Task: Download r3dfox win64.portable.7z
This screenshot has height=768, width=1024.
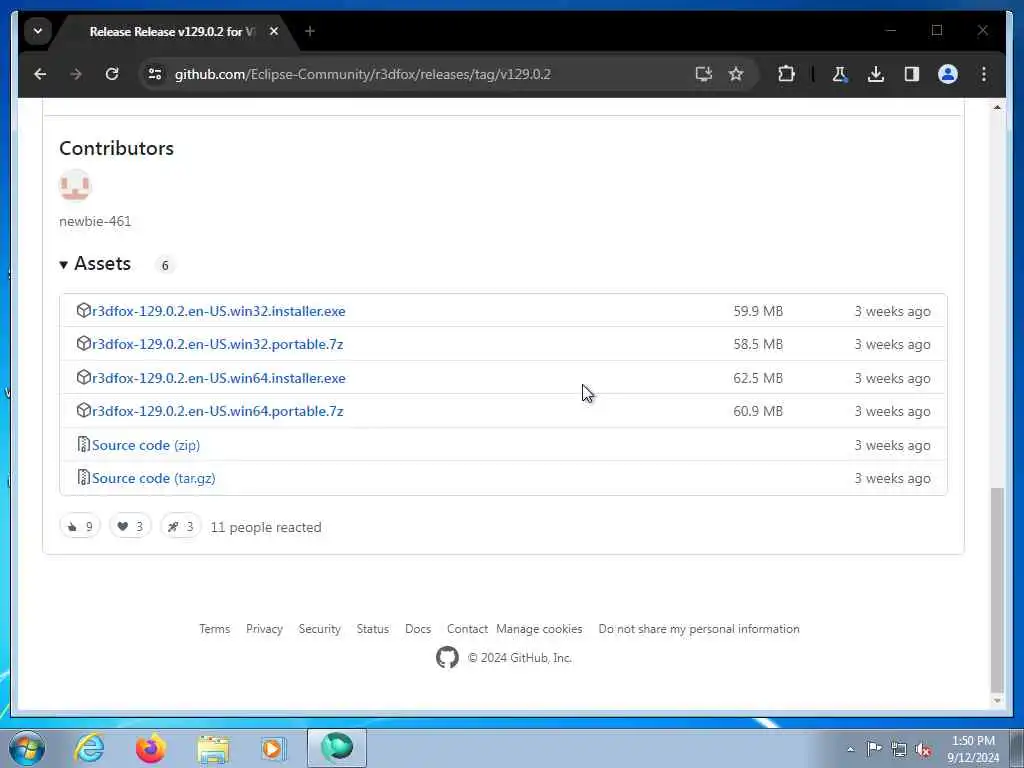Action: (217, 411)
